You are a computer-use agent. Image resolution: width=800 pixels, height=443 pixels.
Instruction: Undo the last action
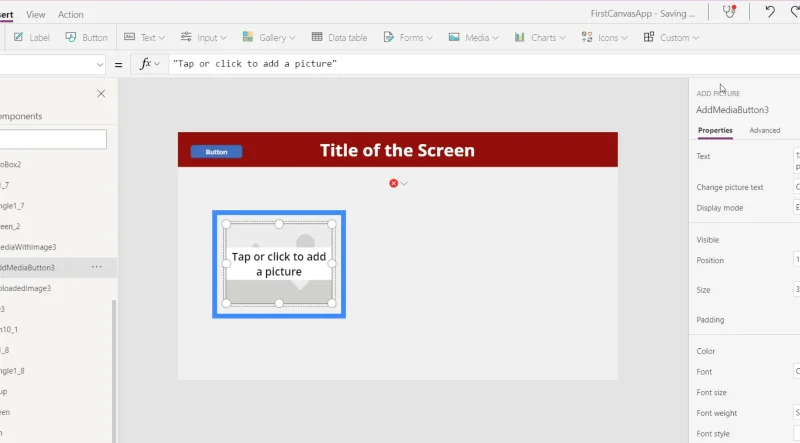coord(770,12)
